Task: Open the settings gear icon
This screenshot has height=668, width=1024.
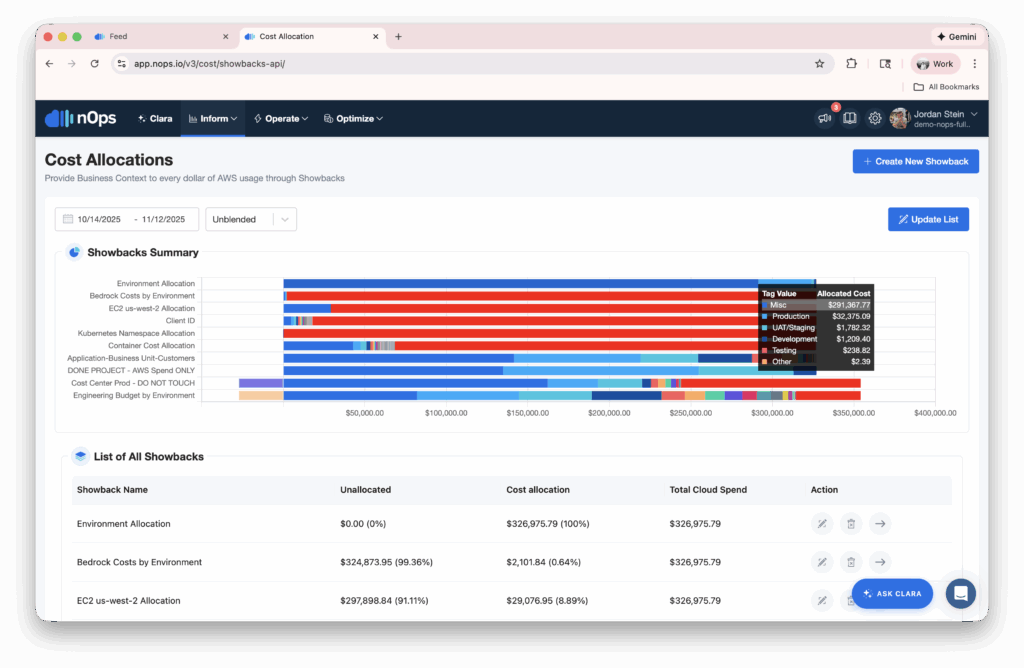Action: point(874,118)
